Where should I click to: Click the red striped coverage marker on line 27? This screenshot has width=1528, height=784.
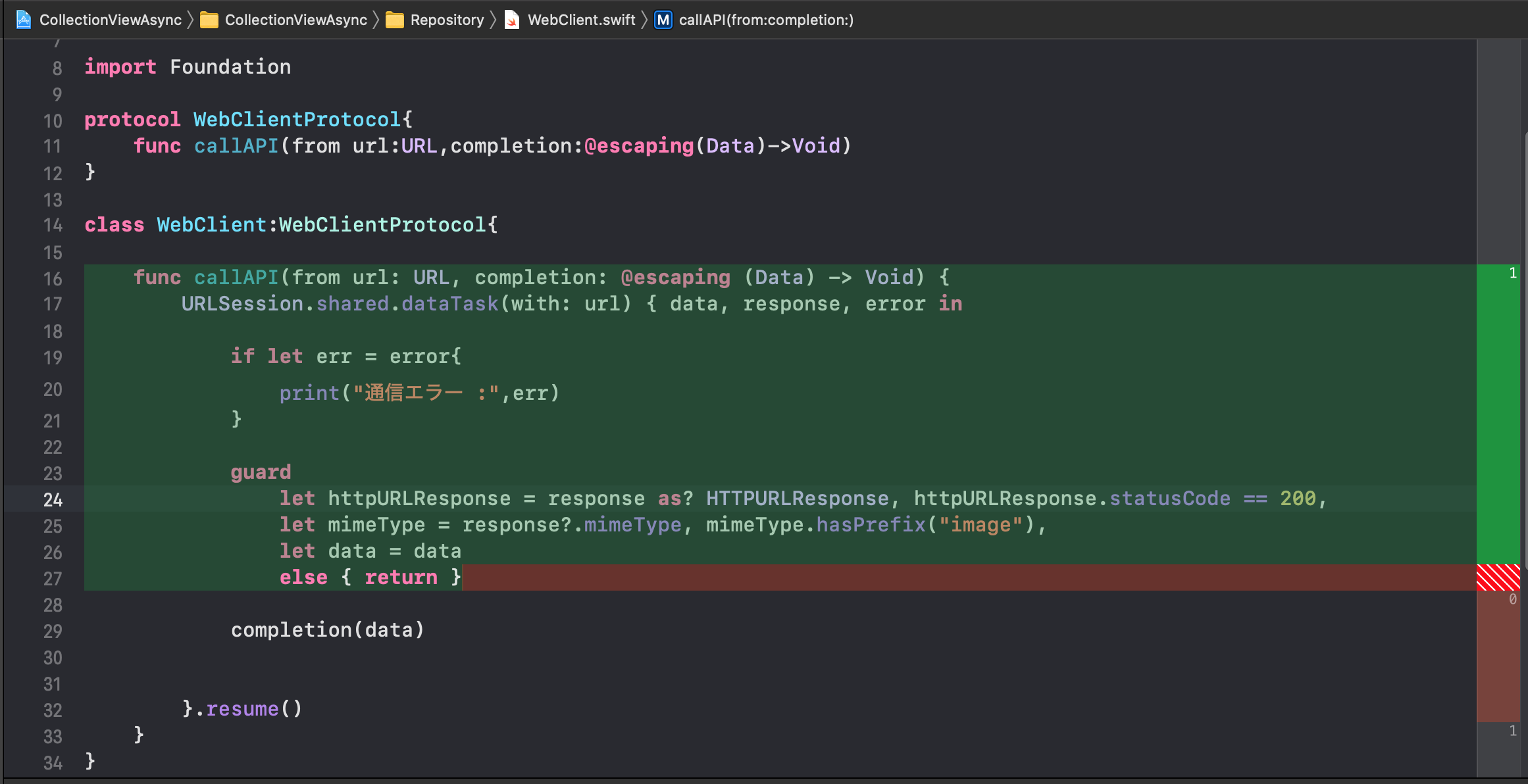tap(1498, 577)
